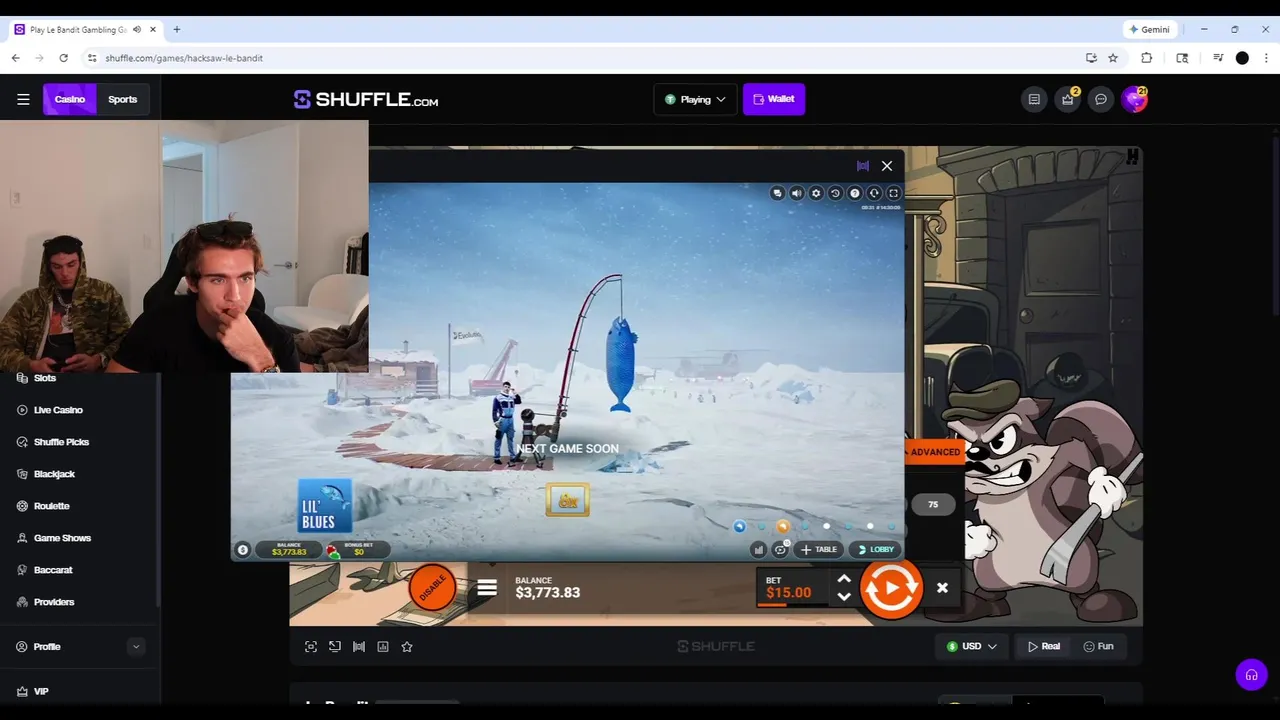Click the live game dollar balance icon
Screen dimensions: 1280x720
242,550
